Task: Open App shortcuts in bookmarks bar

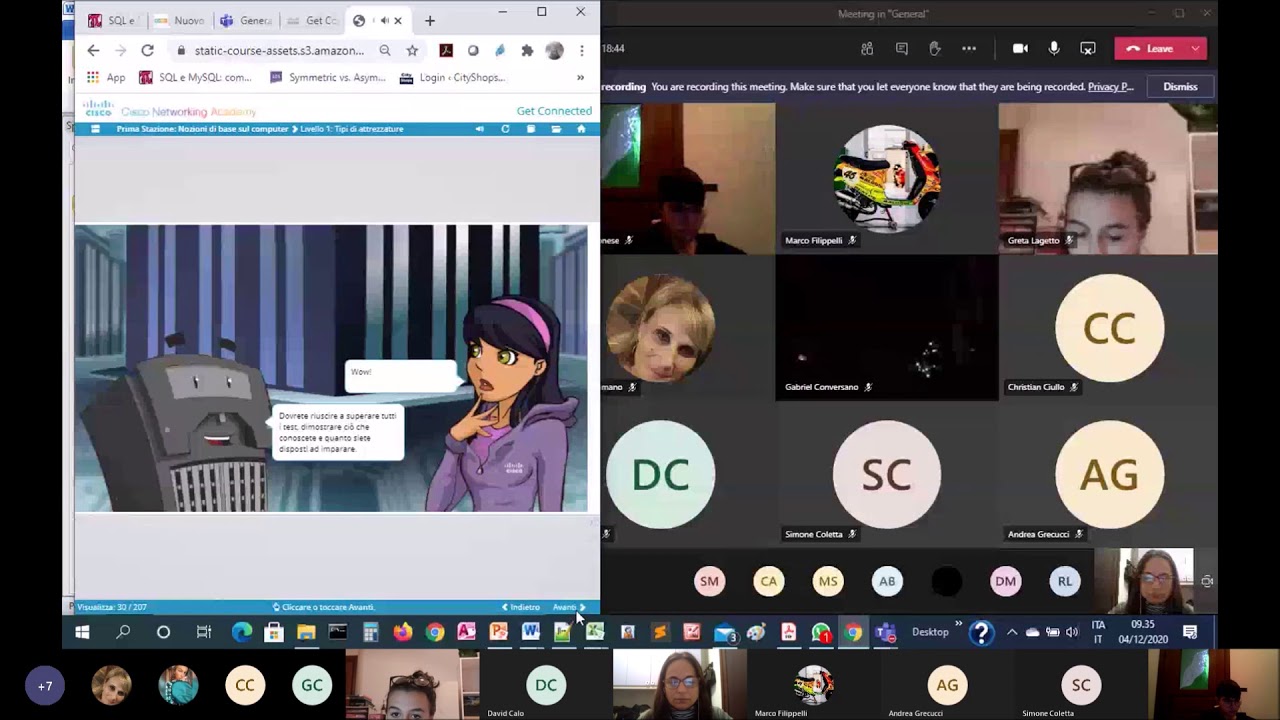Action: tap(105, 77)
